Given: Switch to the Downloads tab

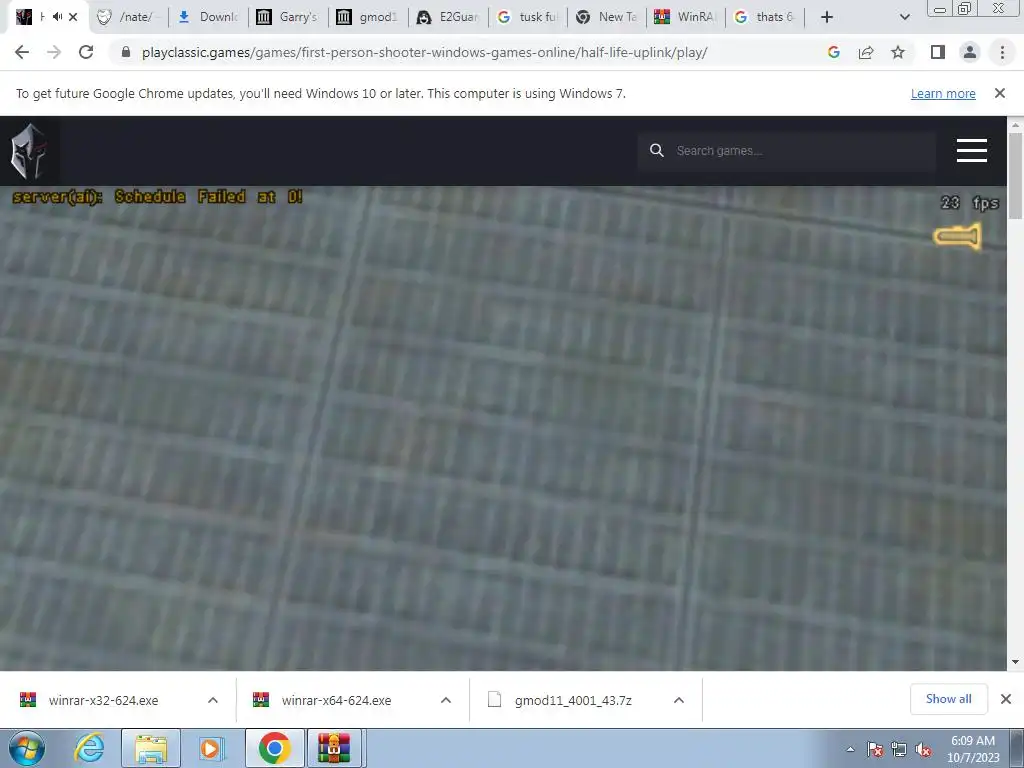Looking at the screenshot, I should (208, 17).
